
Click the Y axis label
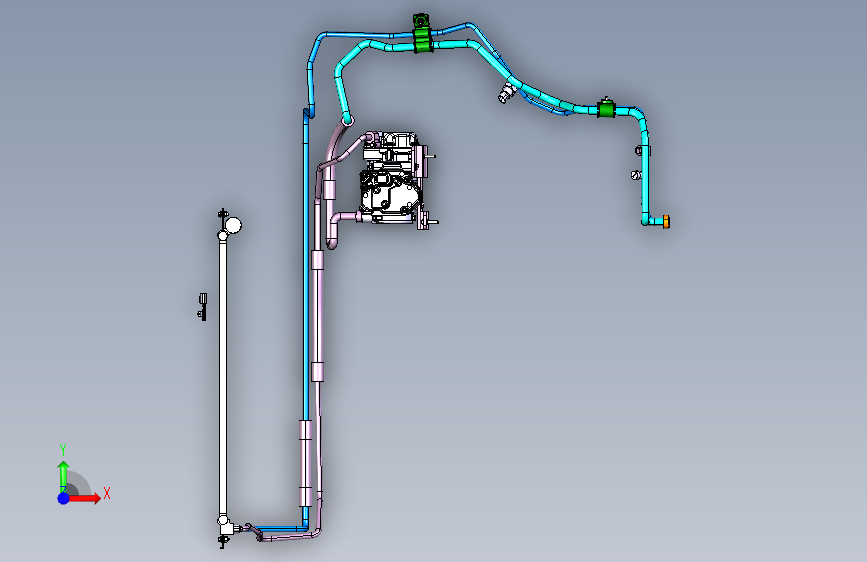click(63, 450)
